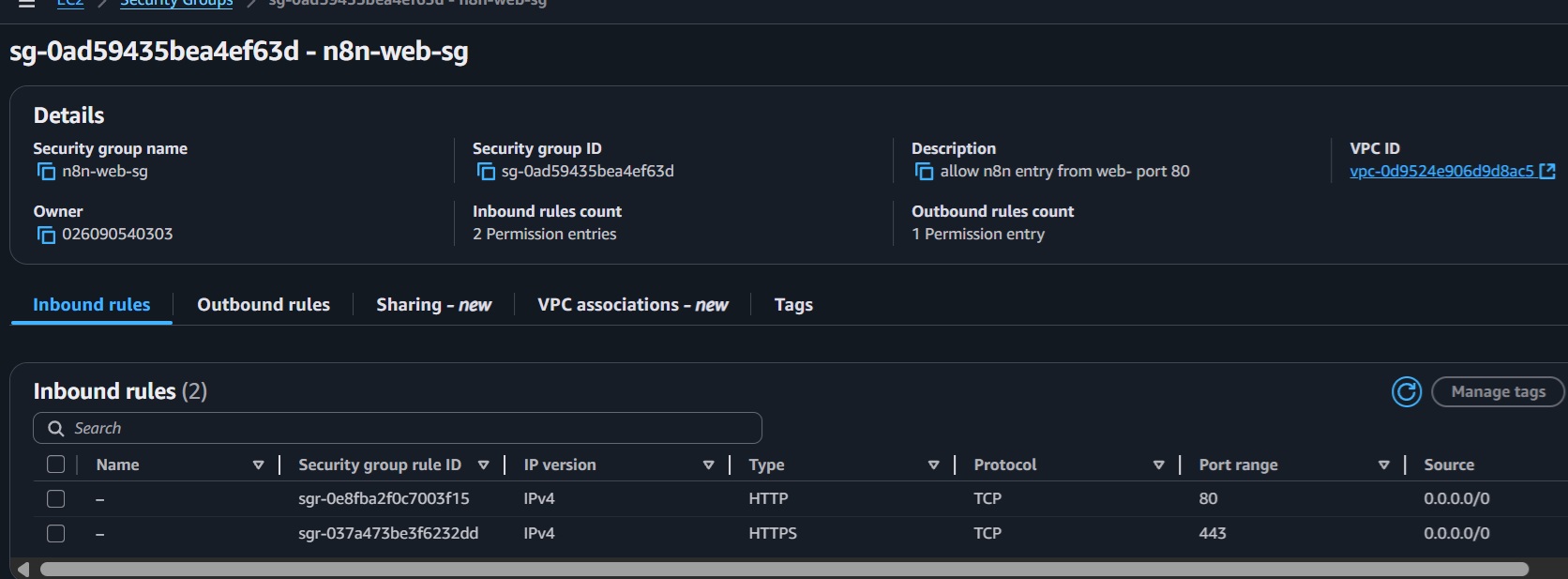Click port range value 80

tap(1208, 498)
